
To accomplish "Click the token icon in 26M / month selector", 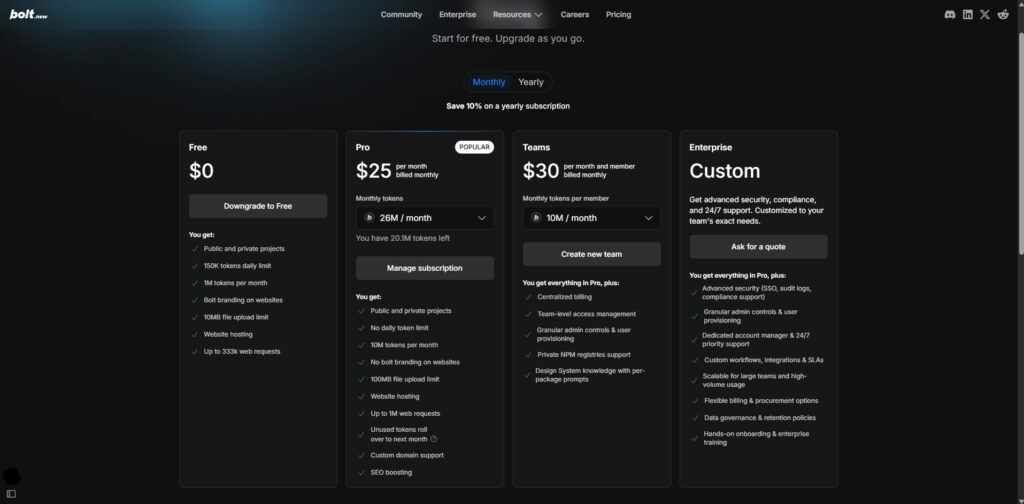I will point(369,218).
